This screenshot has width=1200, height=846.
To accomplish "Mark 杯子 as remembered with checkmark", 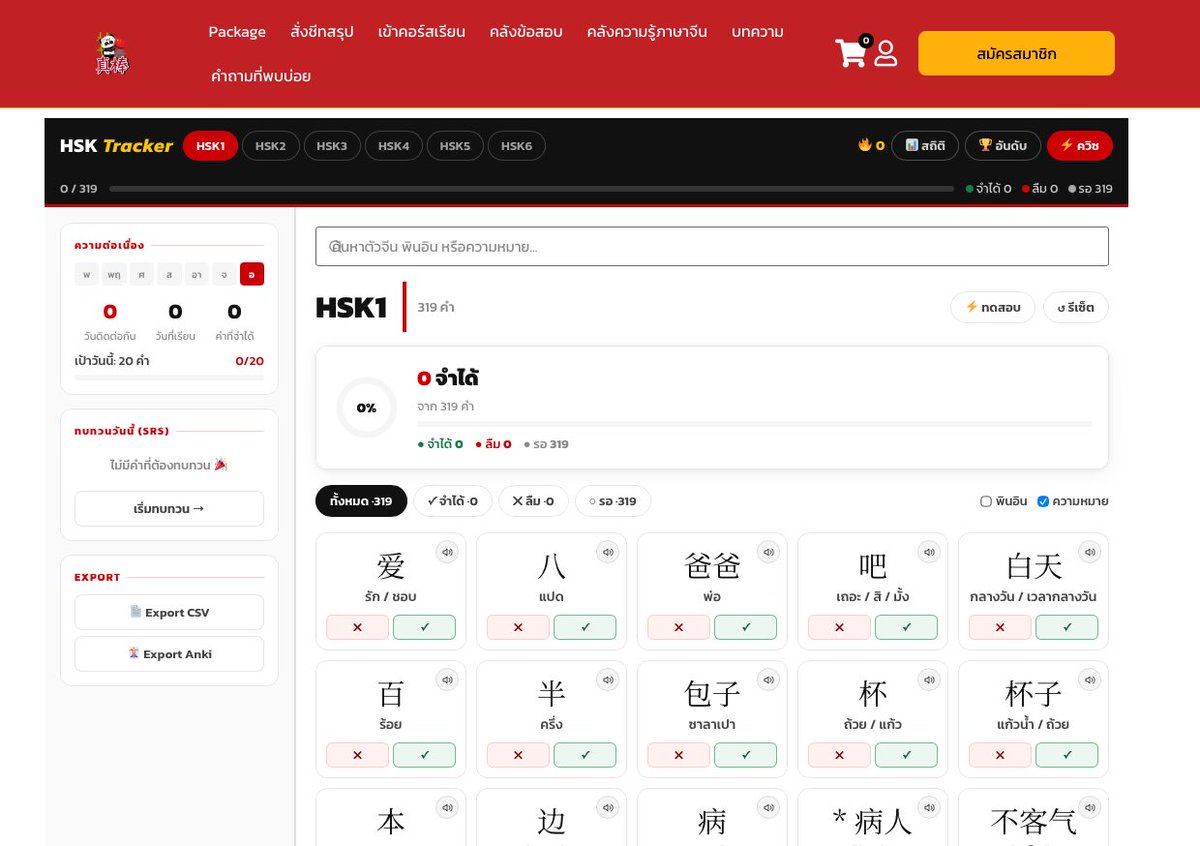I will 1067,755.
